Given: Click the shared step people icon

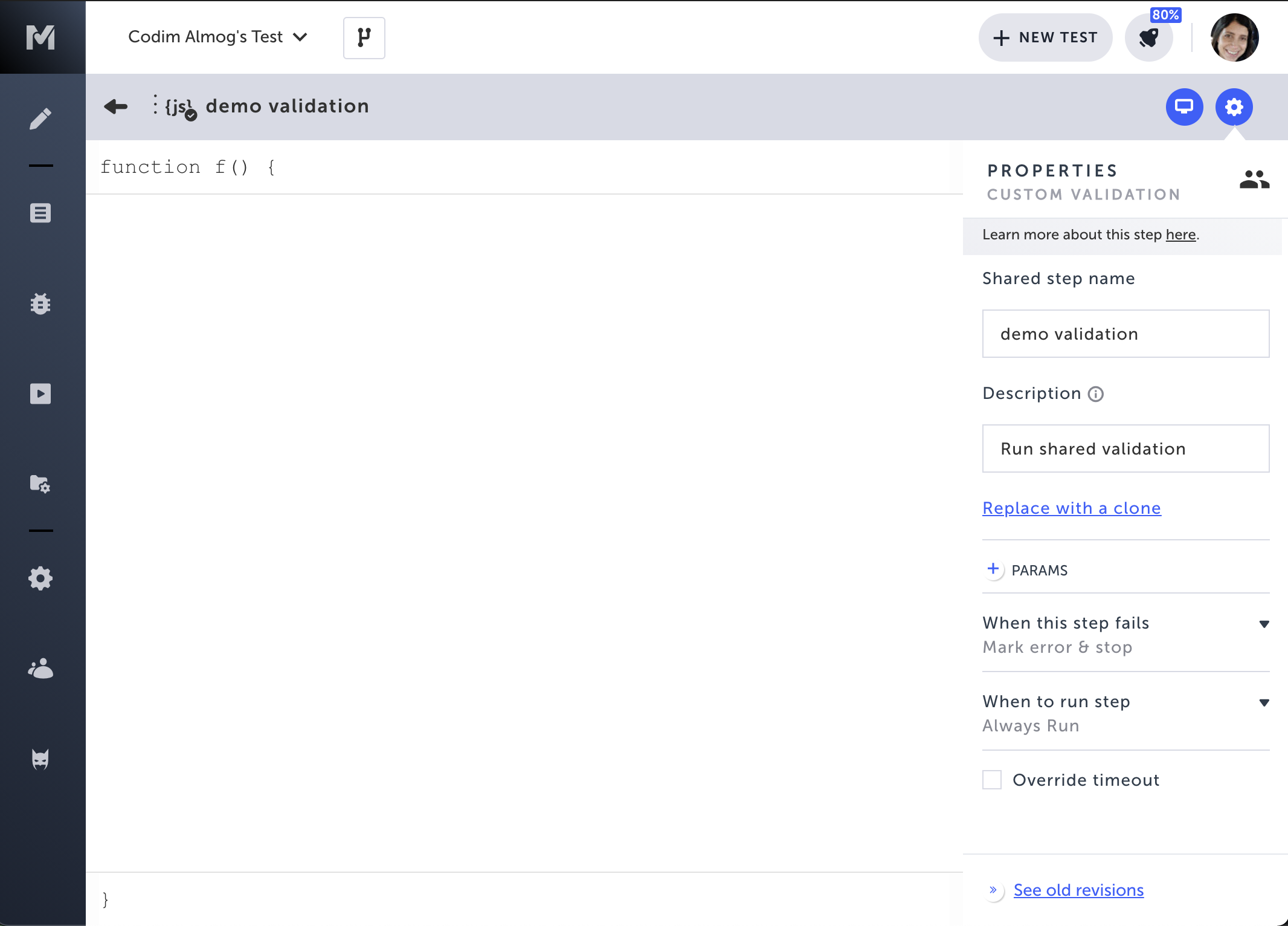Looking at the screenshot, I should (1254, 180).
